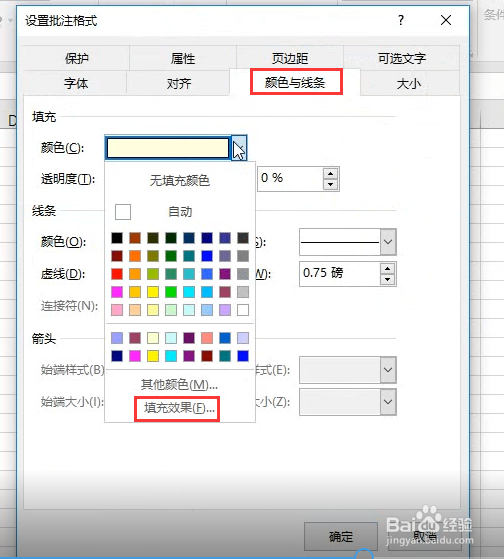Viewport: 504px width, 559px height.
Task: Choose the coral salmon swatch
Action: (x=207, y=338)
